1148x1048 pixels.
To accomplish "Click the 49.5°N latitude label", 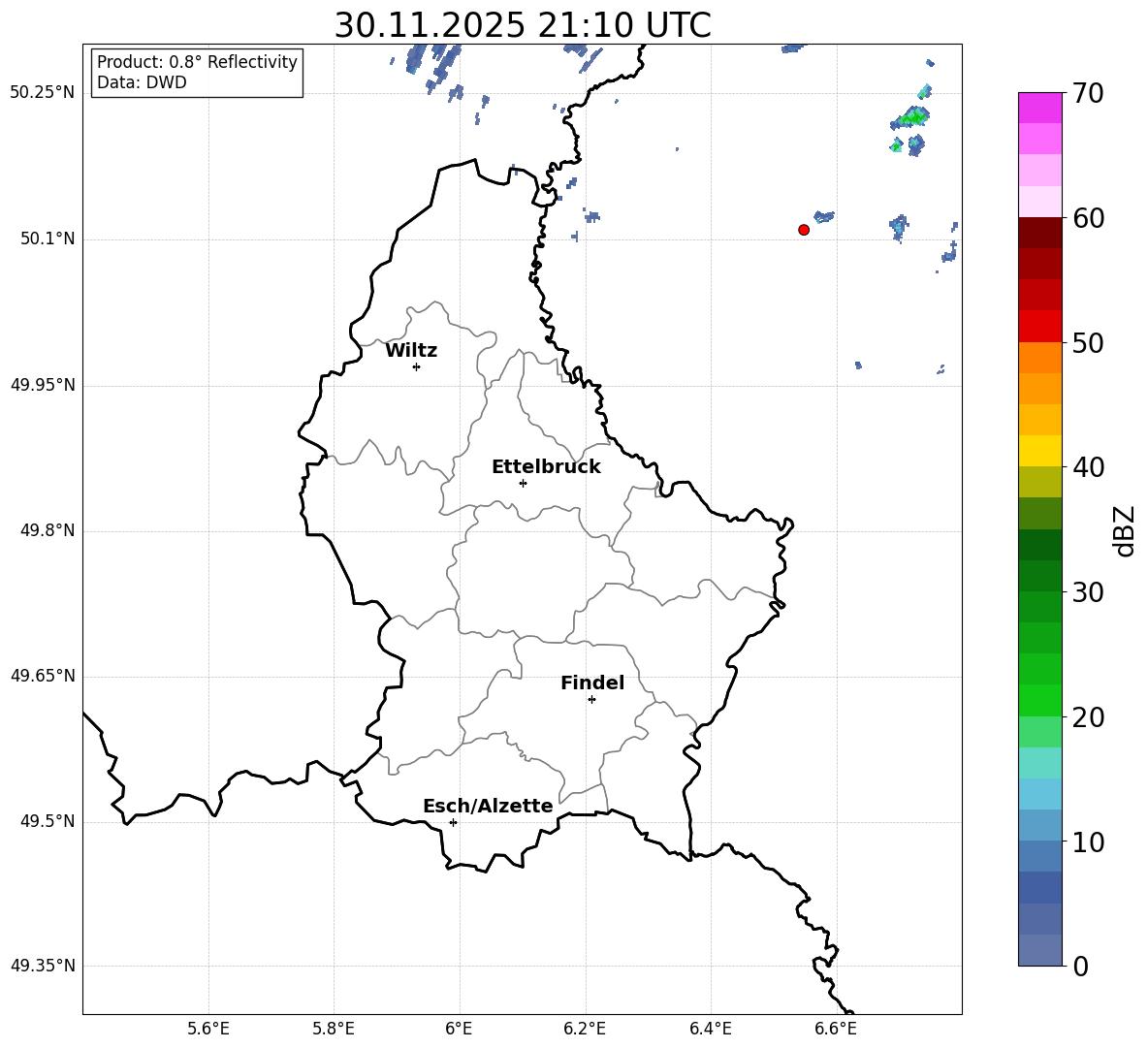I will 48,821.
